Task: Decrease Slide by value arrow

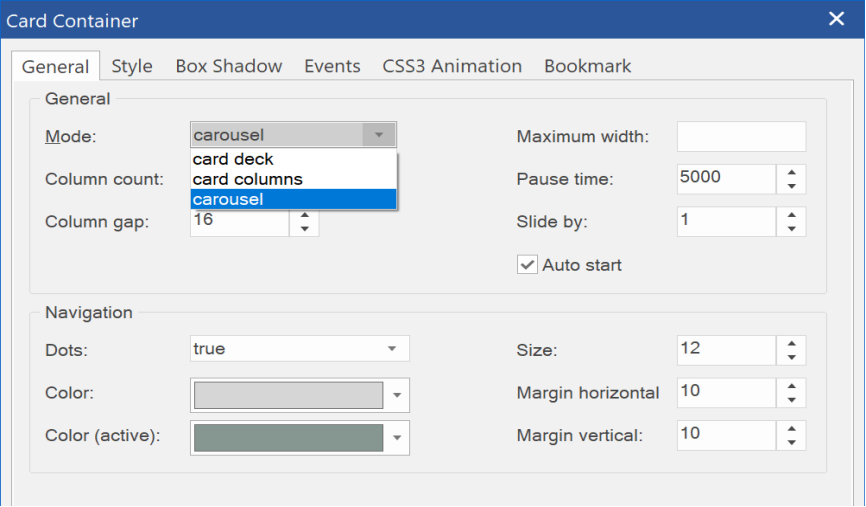Action: (x=791, y=229)
